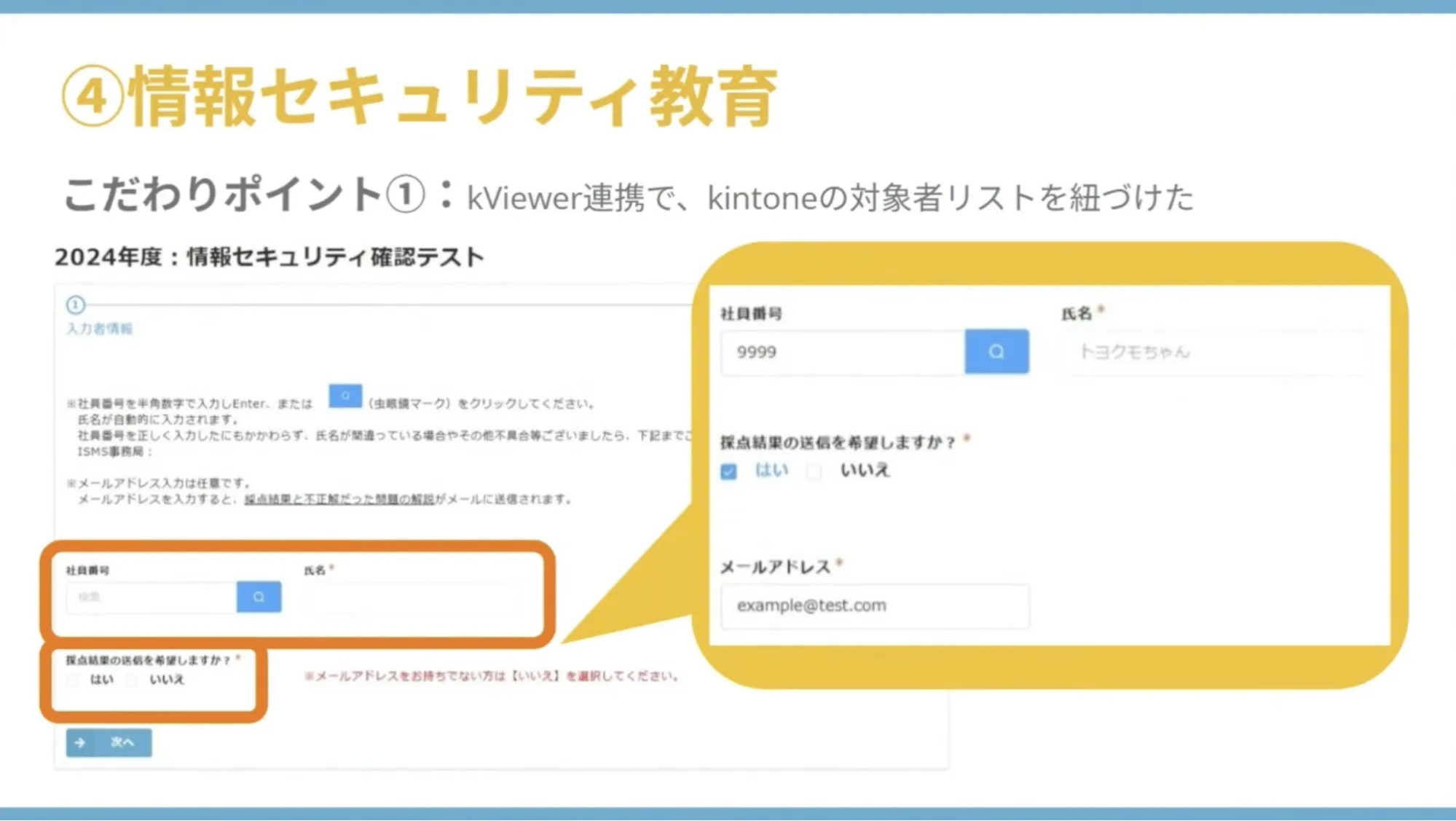Tick the いいえ checkbox in enlarged callout
The height and width of the screenshot is (821, 1456).
coord(814,471)
